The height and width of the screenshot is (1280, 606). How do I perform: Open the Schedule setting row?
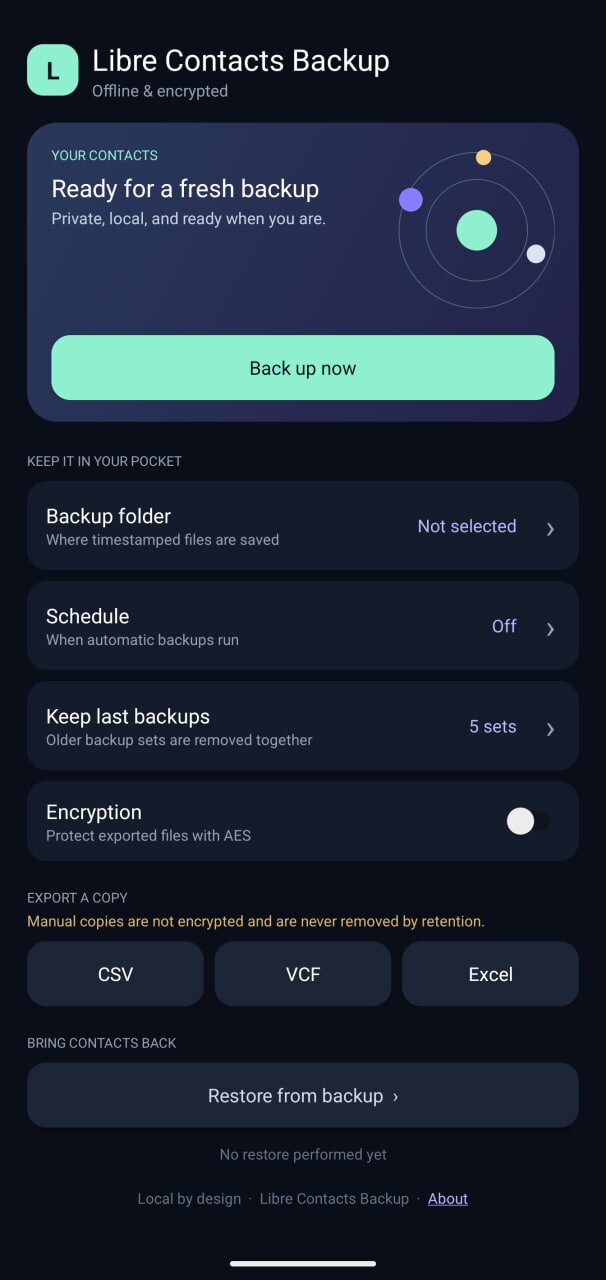tap(303, 626)
